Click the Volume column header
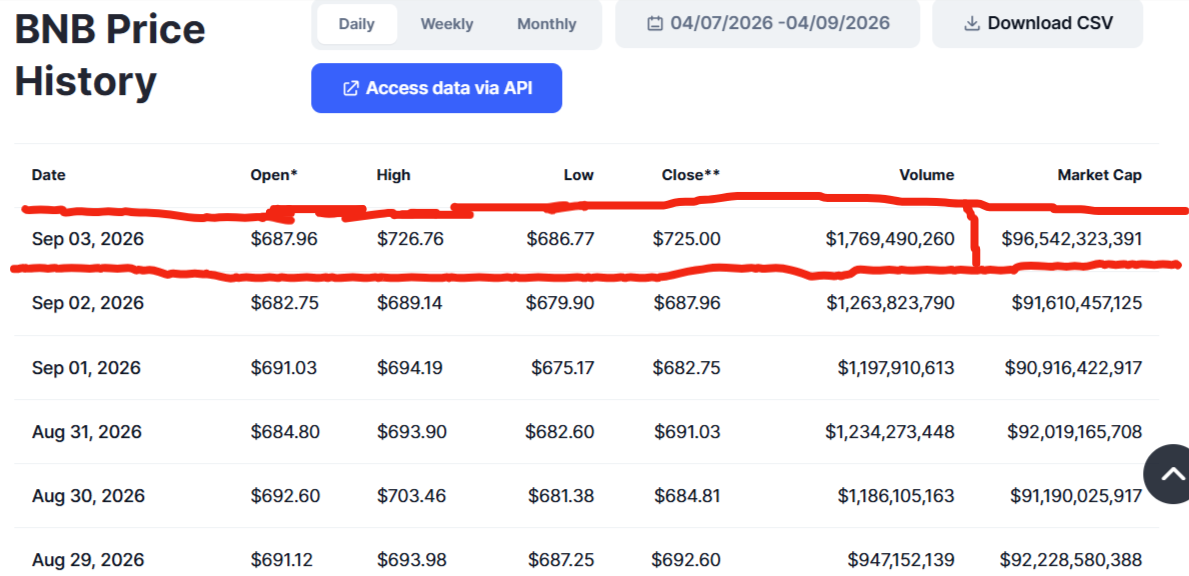The width and height of the screenshot is (1189, 576). pyautogui.click(x=927, y=175)
